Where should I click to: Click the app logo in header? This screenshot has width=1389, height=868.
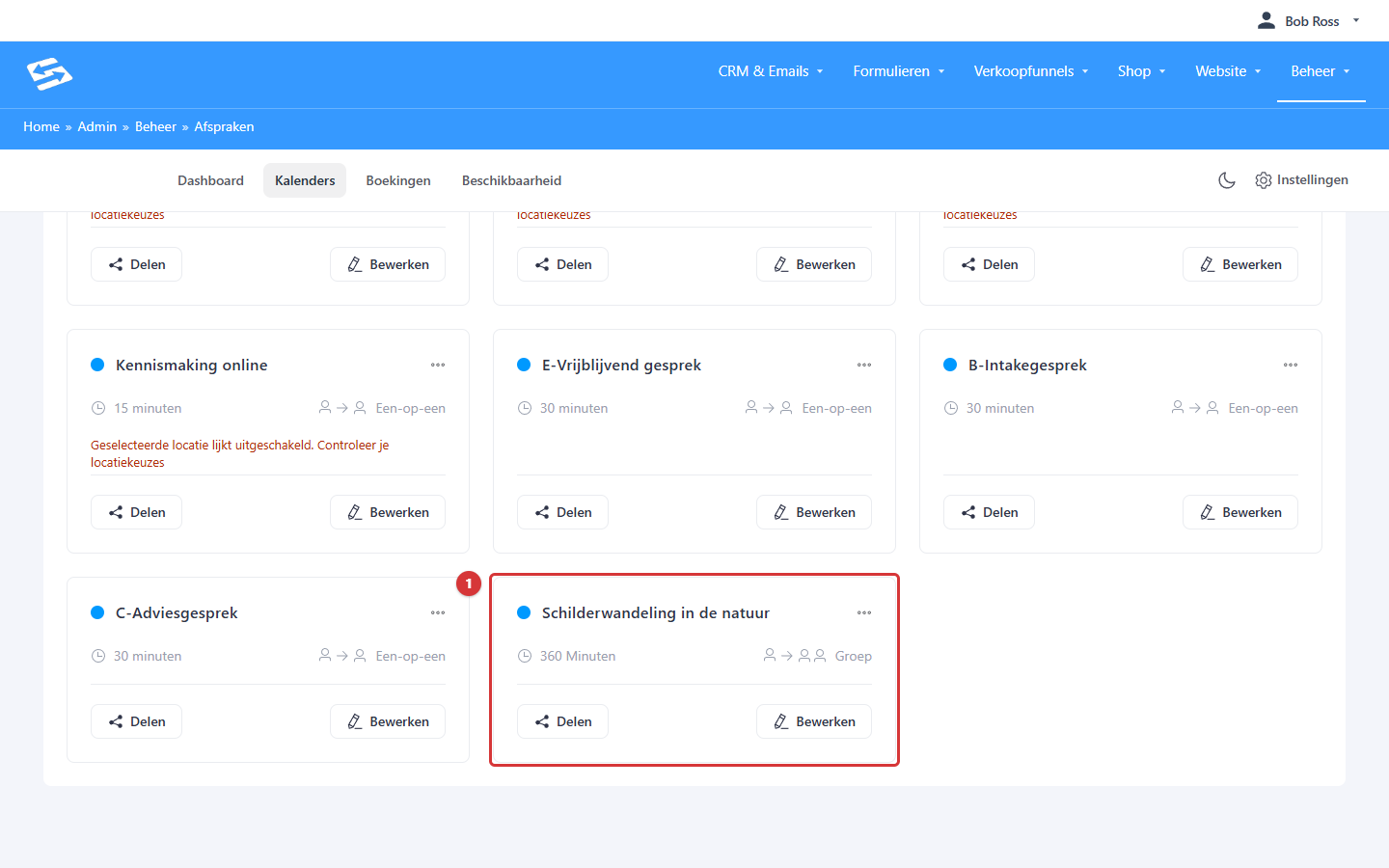50,73
